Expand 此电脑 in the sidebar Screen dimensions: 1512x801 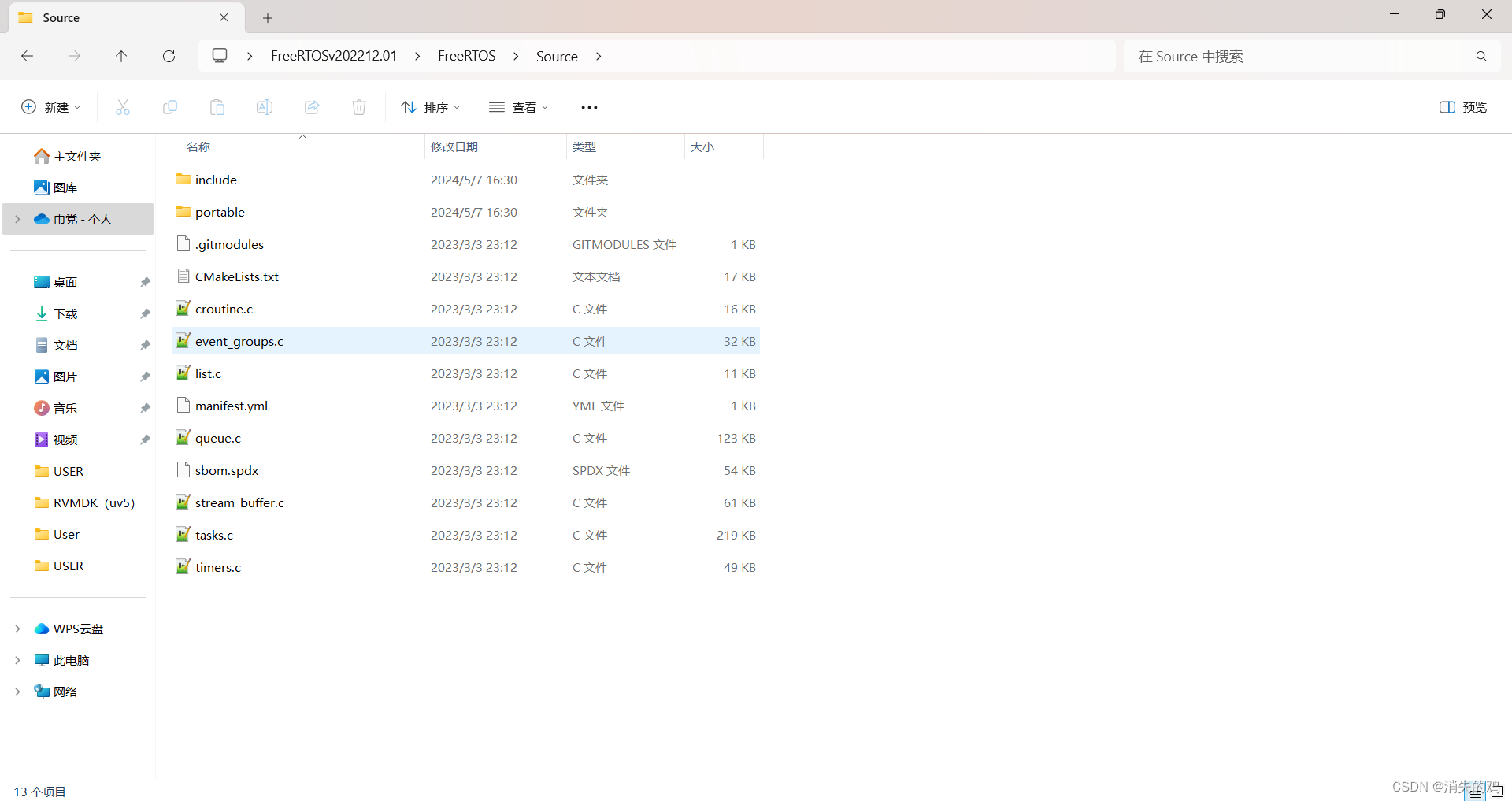point(17,660)
